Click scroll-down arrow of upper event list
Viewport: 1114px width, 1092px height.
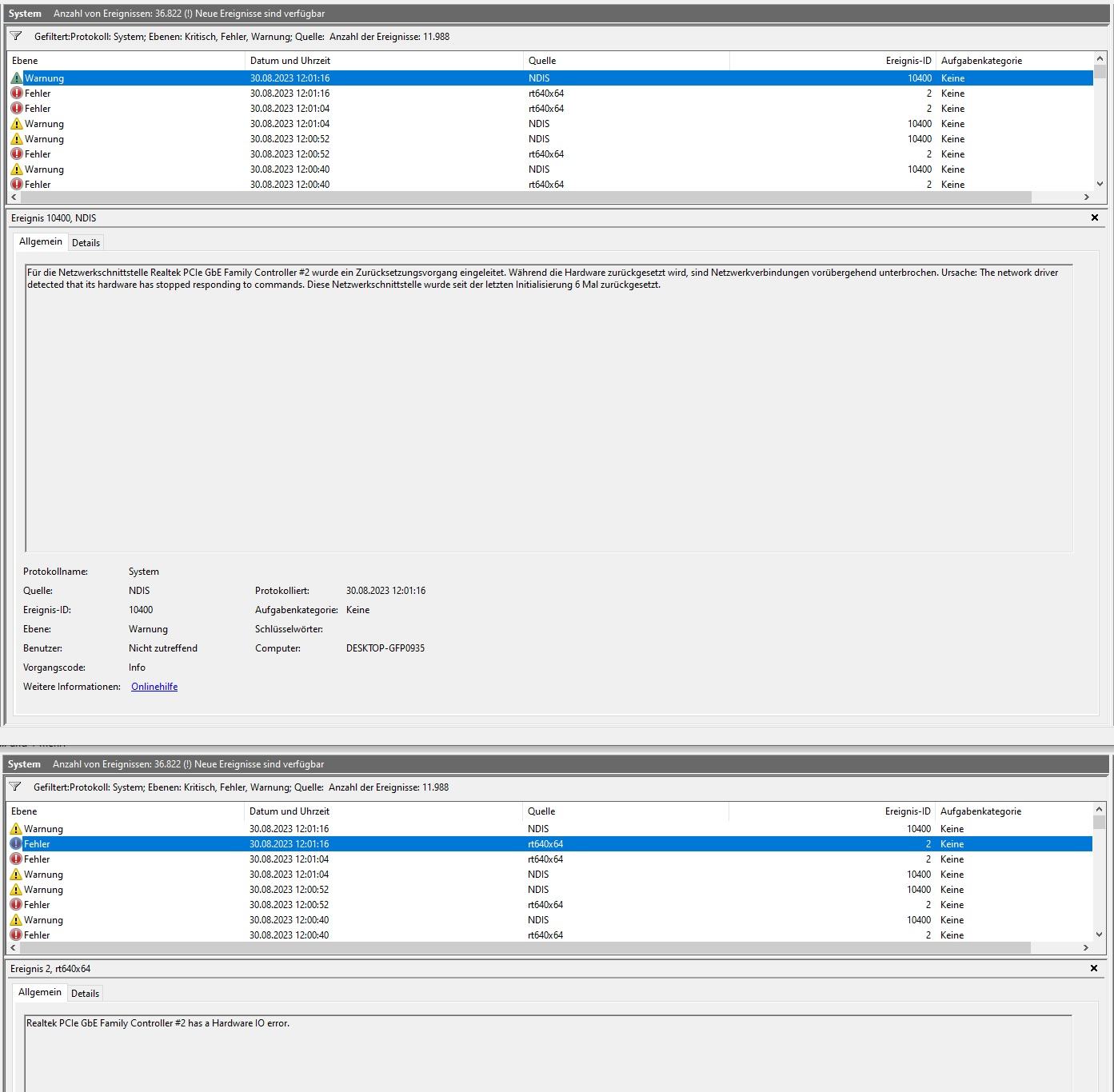(1100, 184)
